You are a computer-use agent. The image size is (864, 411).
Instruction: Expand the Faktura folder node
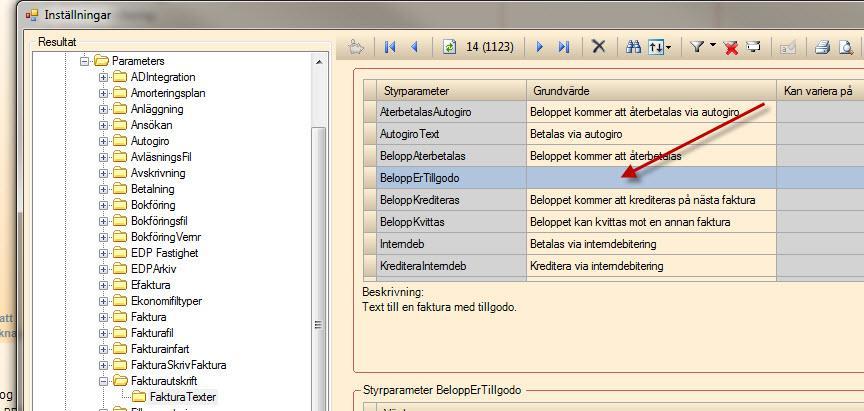pyautogui.click(x=103, y=317)
